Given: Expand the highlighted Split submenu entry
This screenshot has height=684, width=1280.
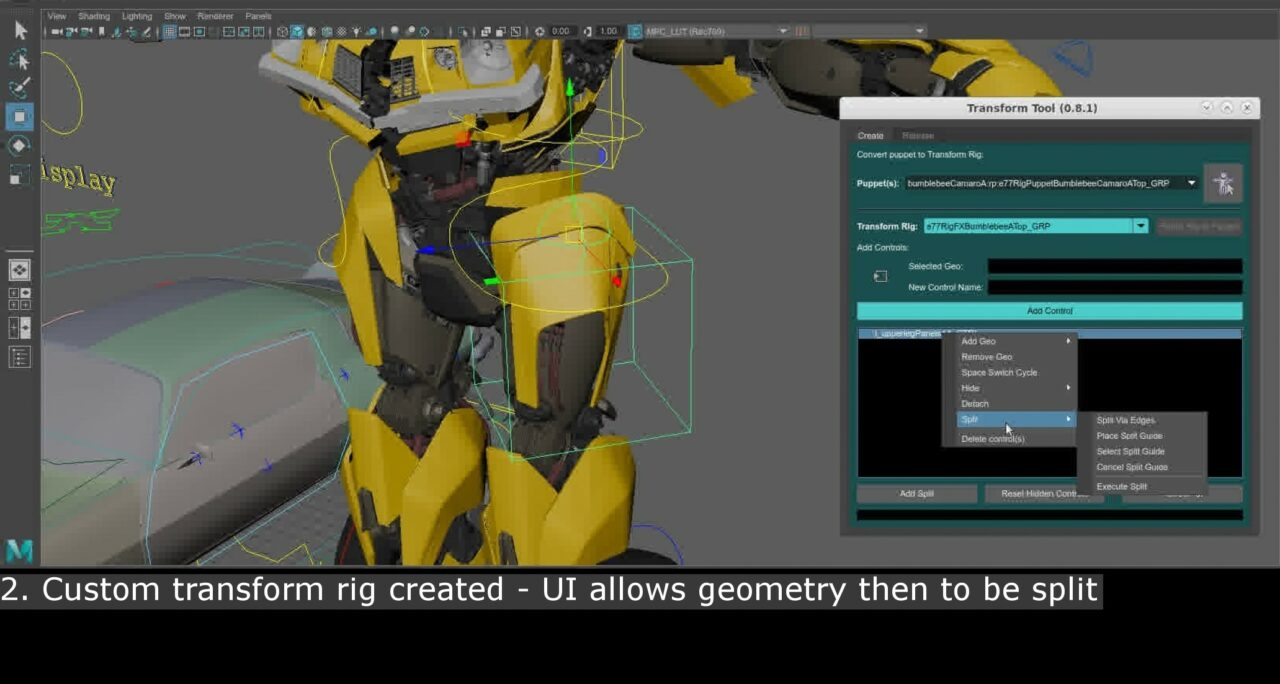Looking at the screenshot, I should click(x=1016, y=419).
